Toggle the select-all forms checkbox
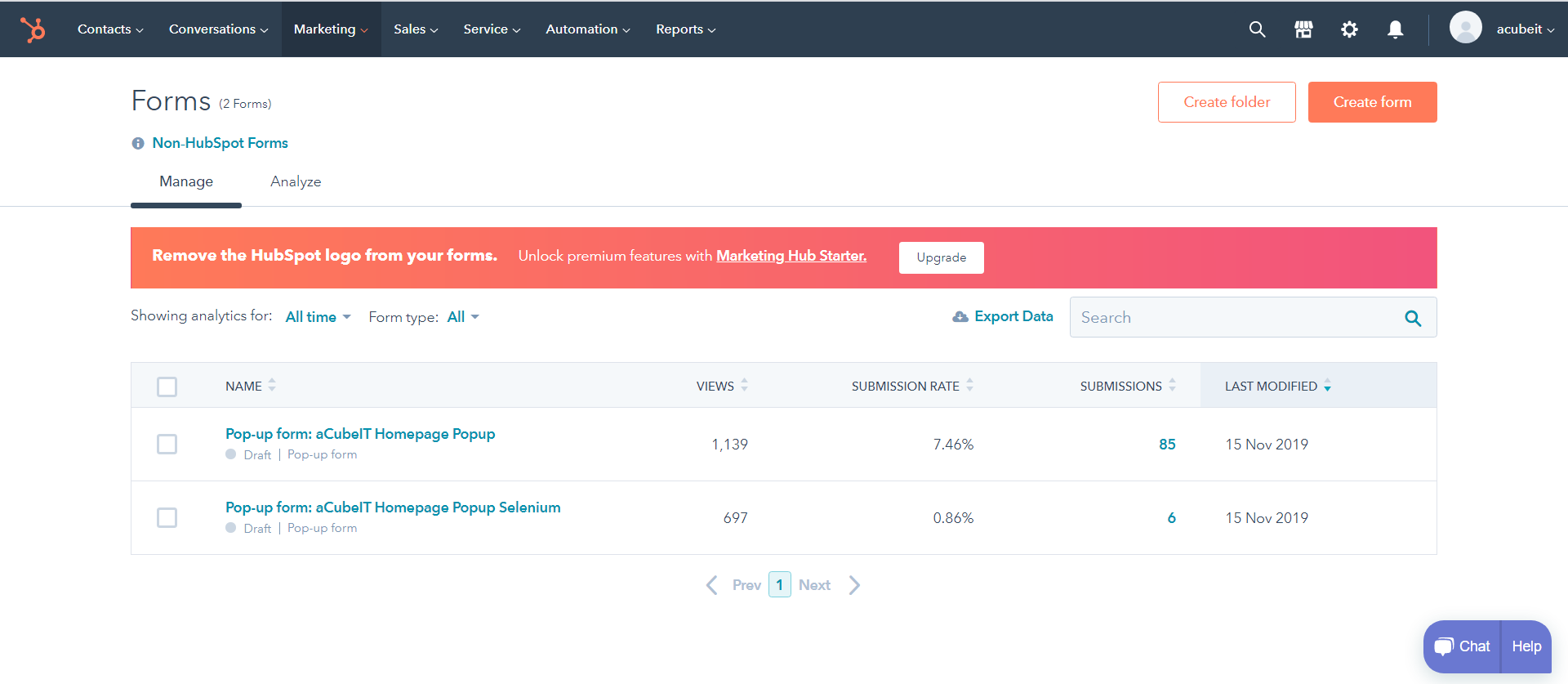 point(167,387)
